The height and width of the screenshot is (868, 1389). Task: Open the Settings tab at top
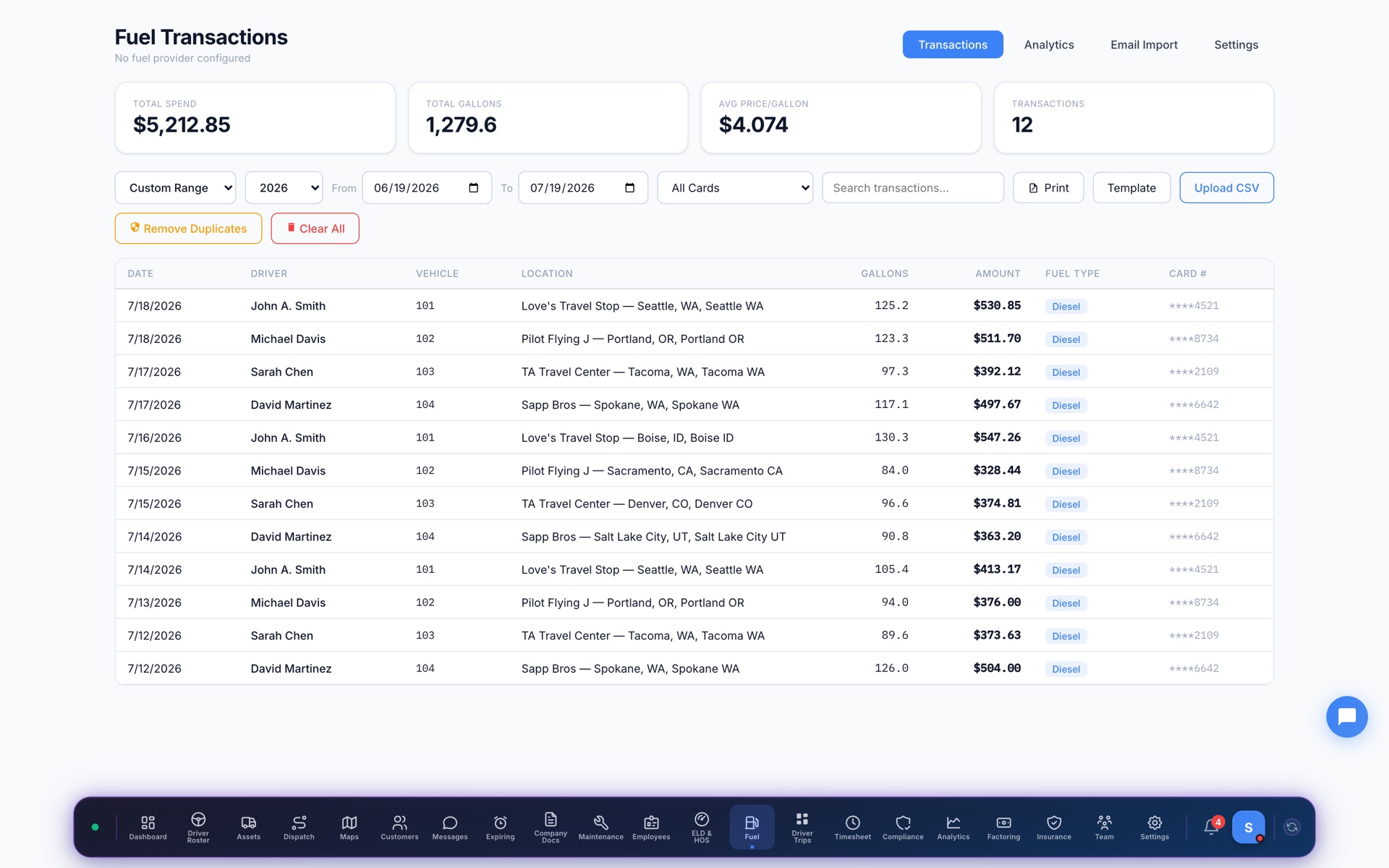(x=1236, y=45)
